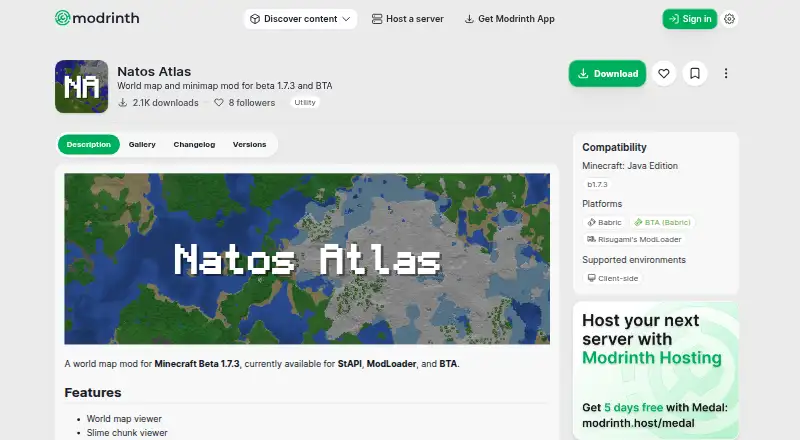Image resolution: width=800 pixels, height=440 pixels.
Task: Click the chevron on Discover content
Action: click(x=346, y=19)
